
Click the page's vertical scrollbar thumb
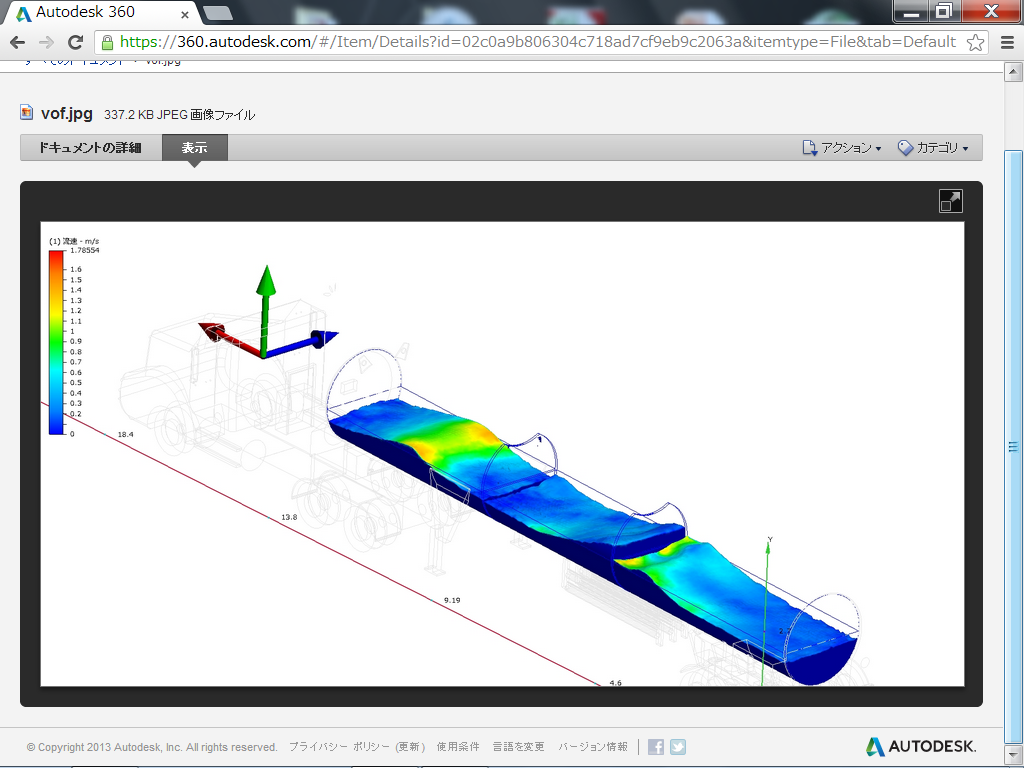click(1013, 446)
